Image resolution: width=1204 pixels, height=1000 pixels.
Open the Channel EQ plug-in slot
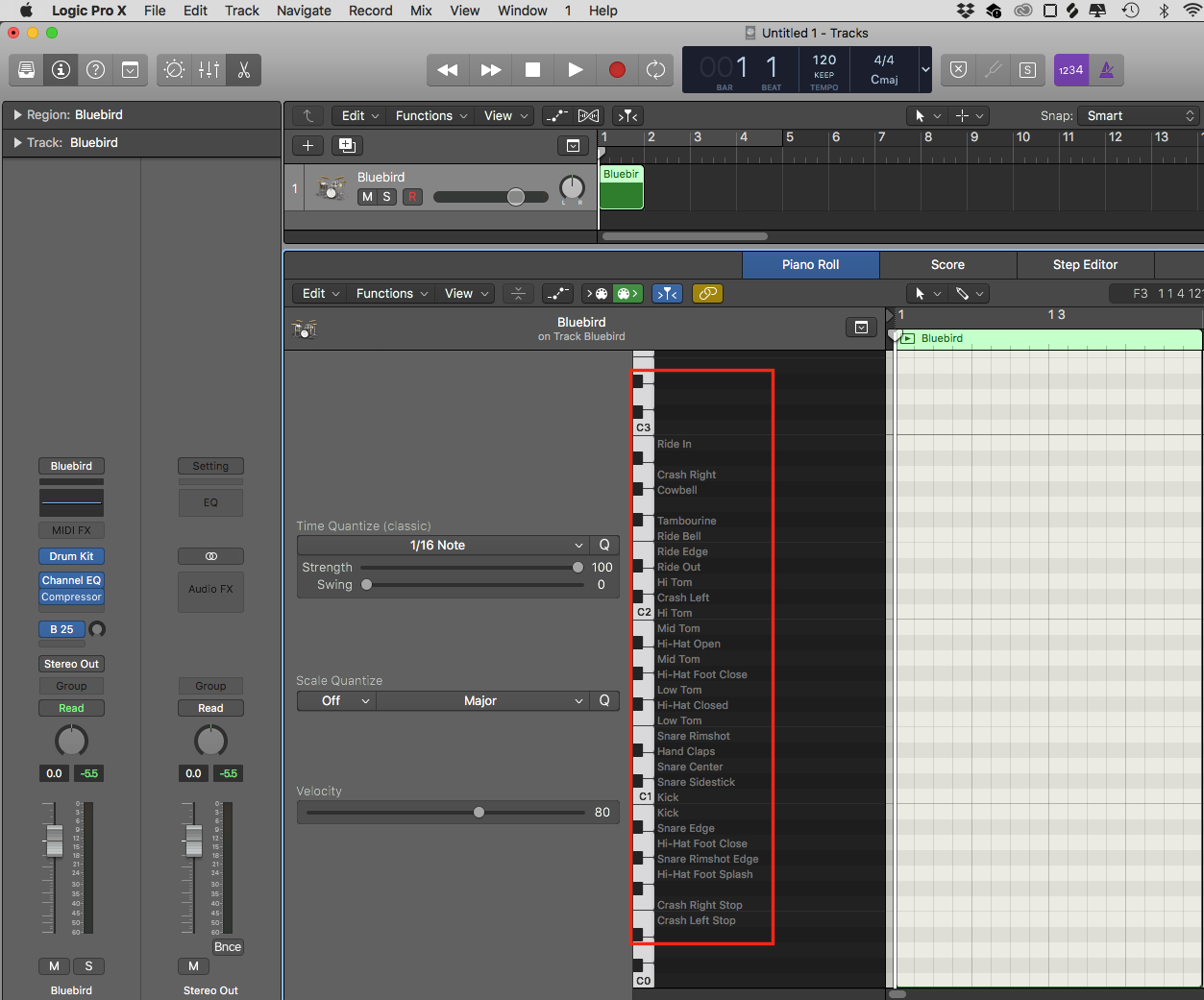pos(71,580)
